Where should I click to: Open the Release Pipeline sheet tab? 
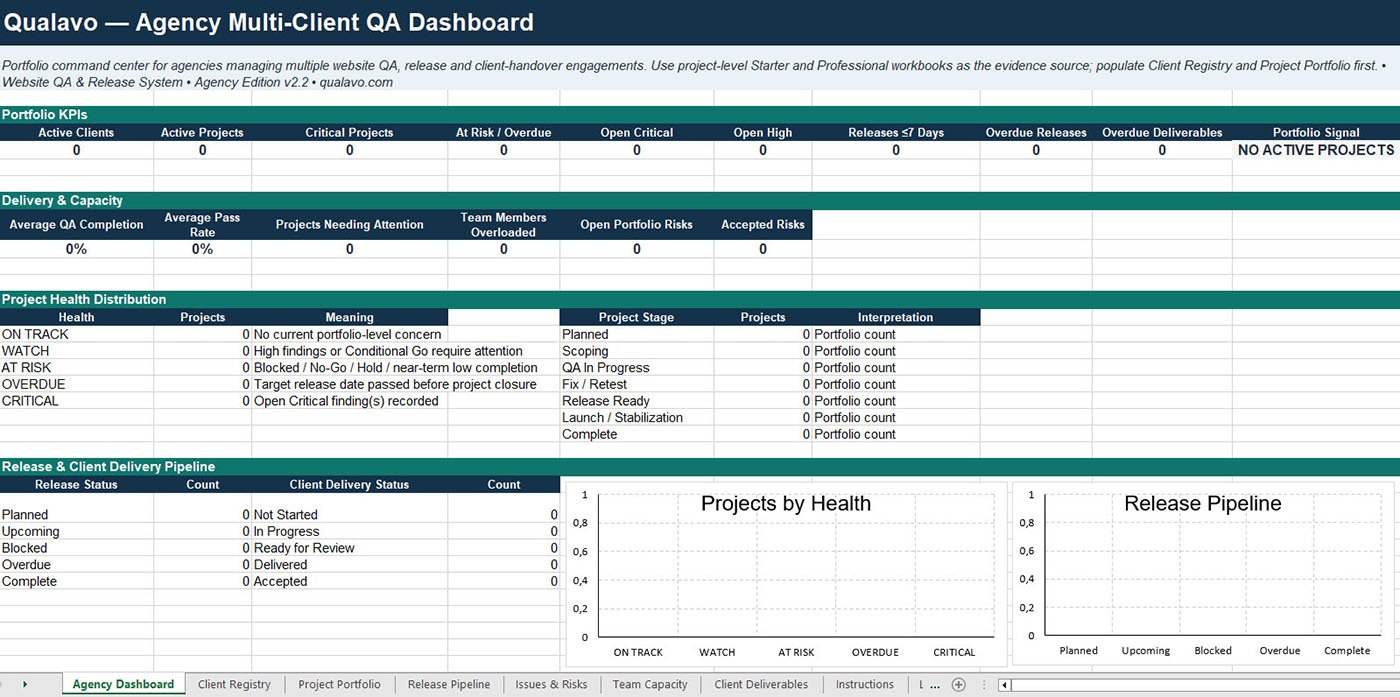(x=449, y=685)
